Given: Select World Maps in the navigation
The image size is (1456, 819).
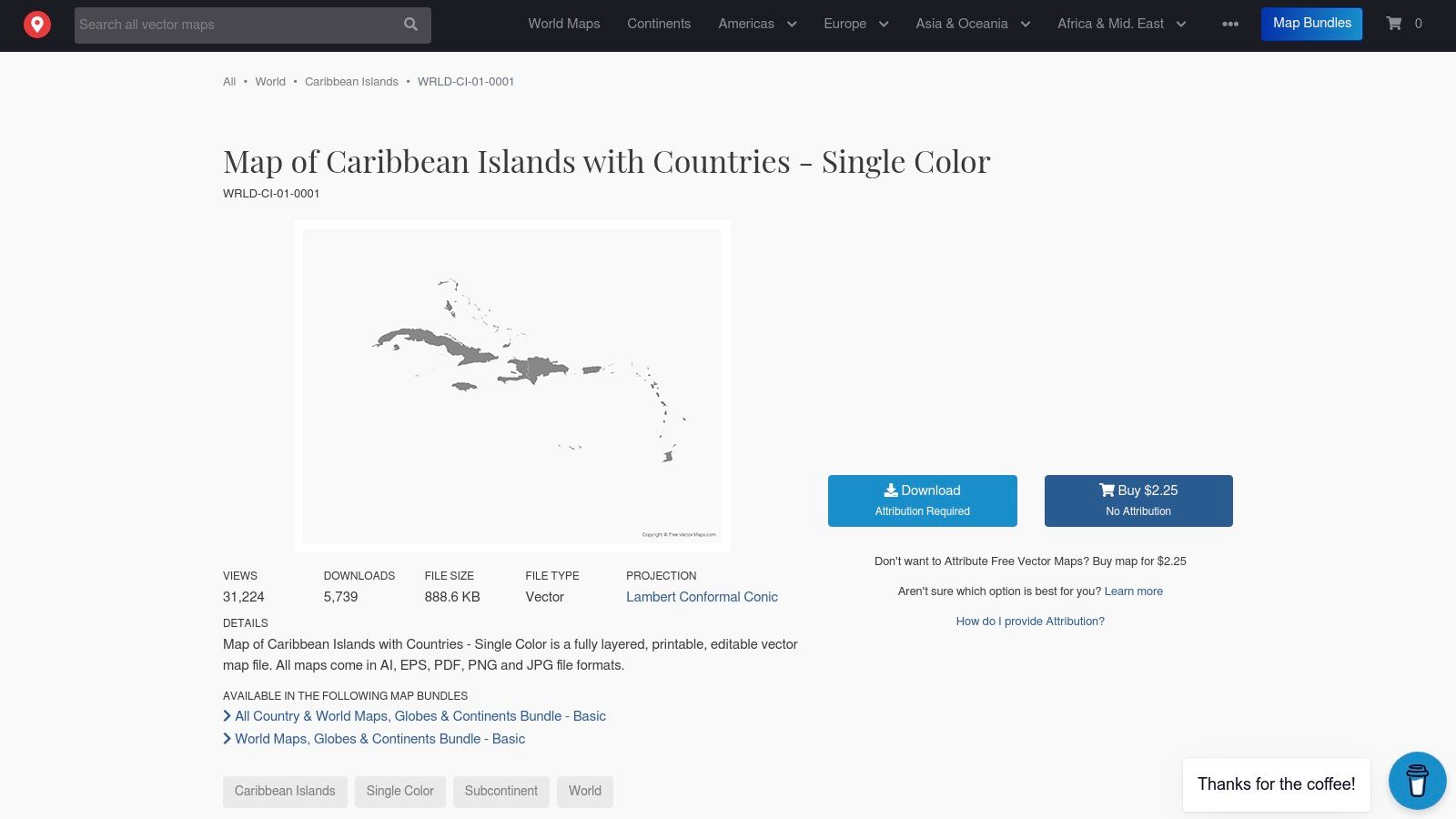Looking at the screenshot, I should 563,24.
